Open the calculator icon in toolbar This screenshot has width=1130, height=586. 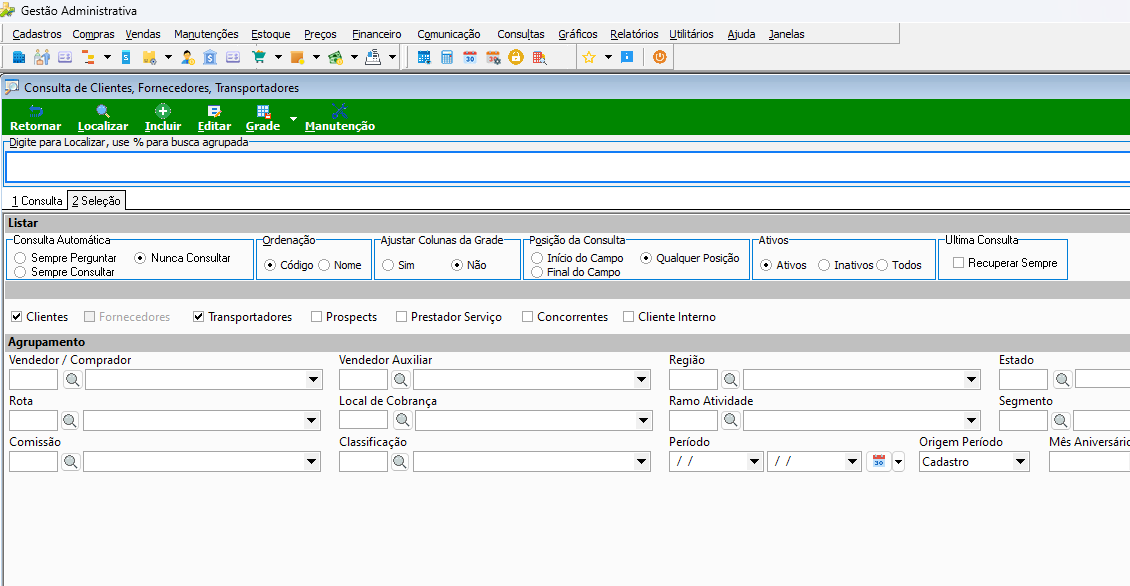click(447, 57)
